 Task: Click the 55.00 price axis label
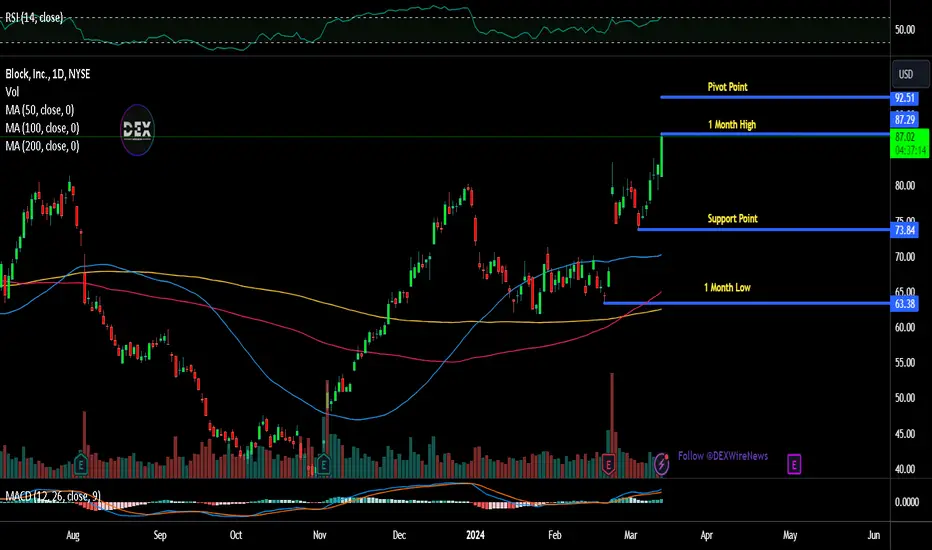point(905,362)
